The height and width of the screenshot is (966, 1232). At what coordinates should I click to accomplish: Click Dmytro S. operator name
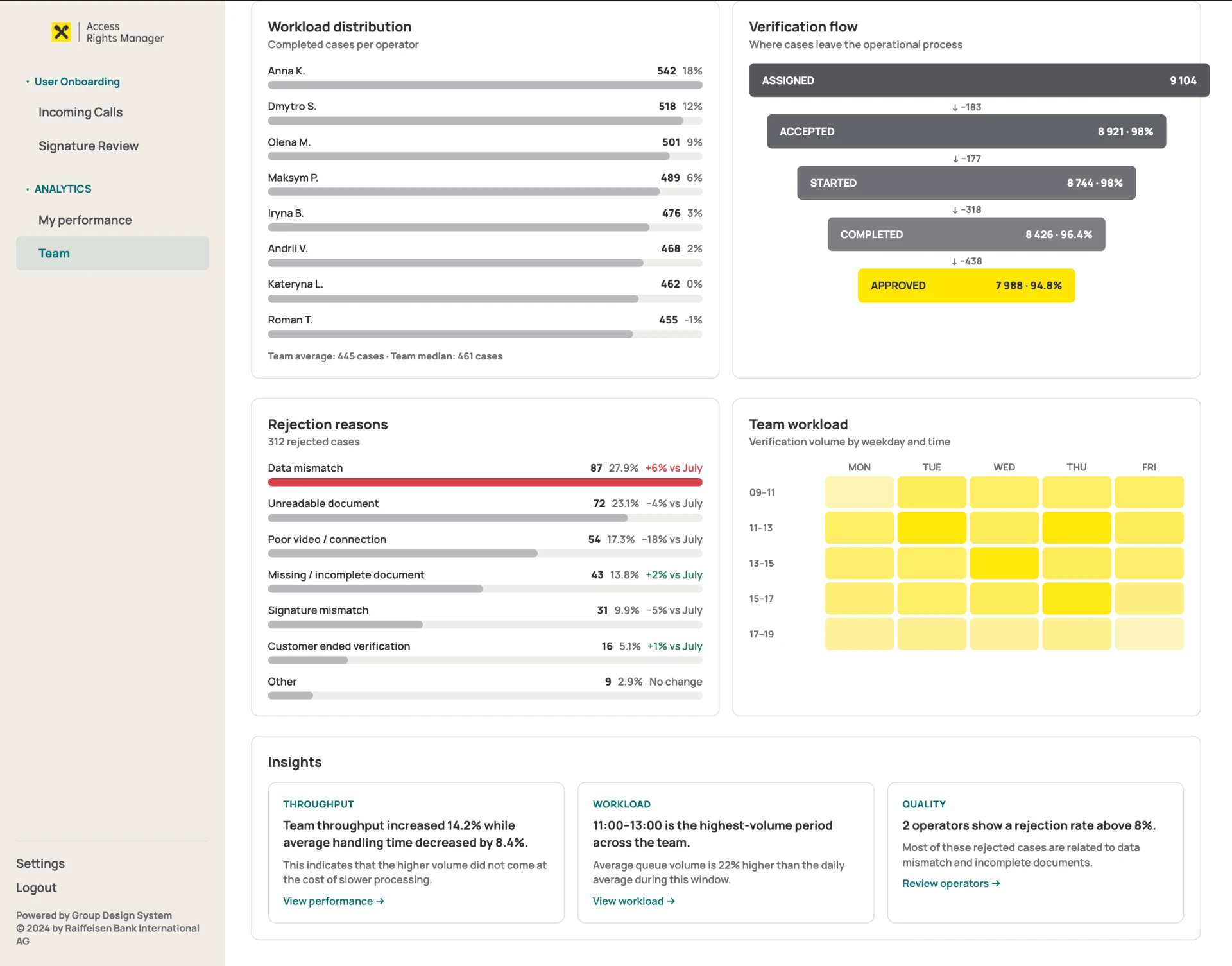(x=292, y=107)
